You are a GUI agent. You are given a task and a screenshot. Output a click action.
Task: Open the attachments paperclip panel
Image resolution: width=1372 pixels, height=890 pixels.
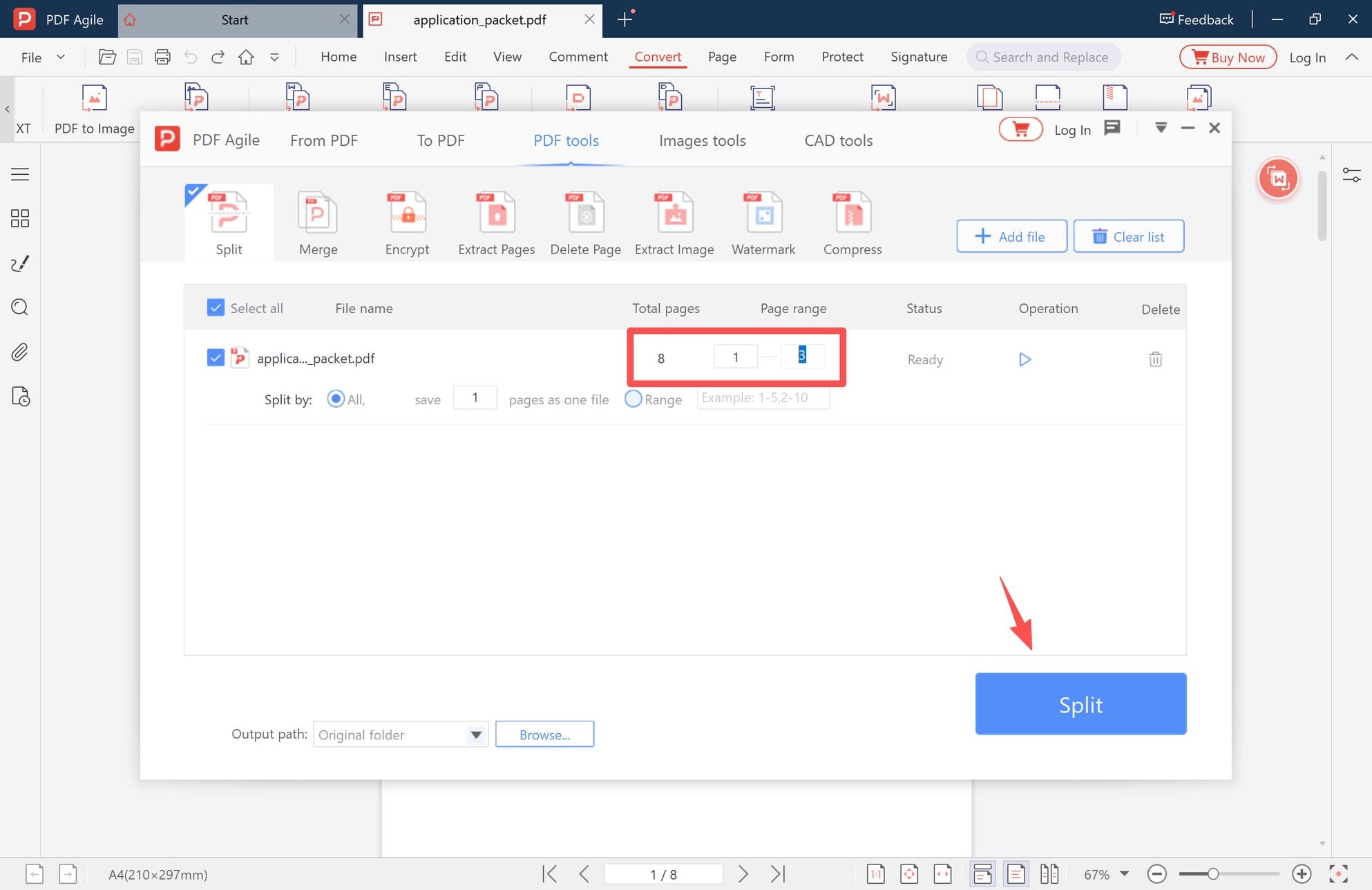coord(20,352)
